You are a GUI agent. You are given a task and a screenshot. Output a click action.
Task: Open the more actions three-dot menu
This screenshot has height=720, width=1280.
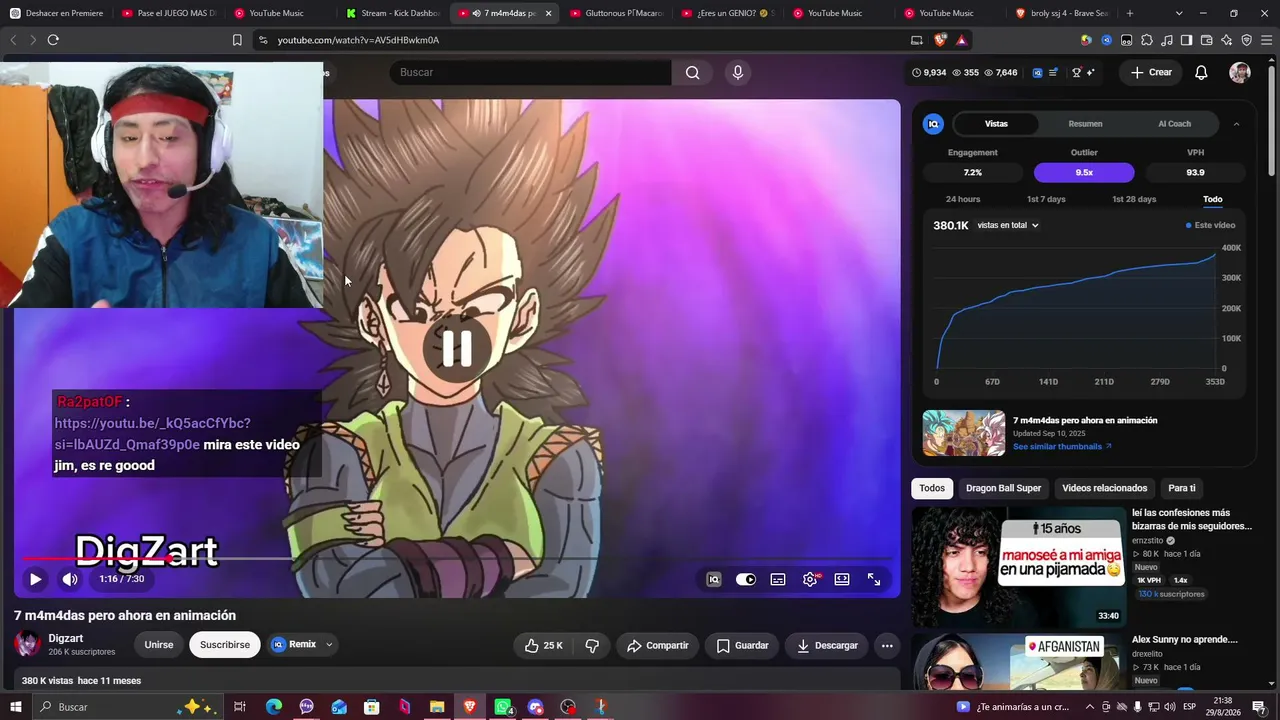887,646
